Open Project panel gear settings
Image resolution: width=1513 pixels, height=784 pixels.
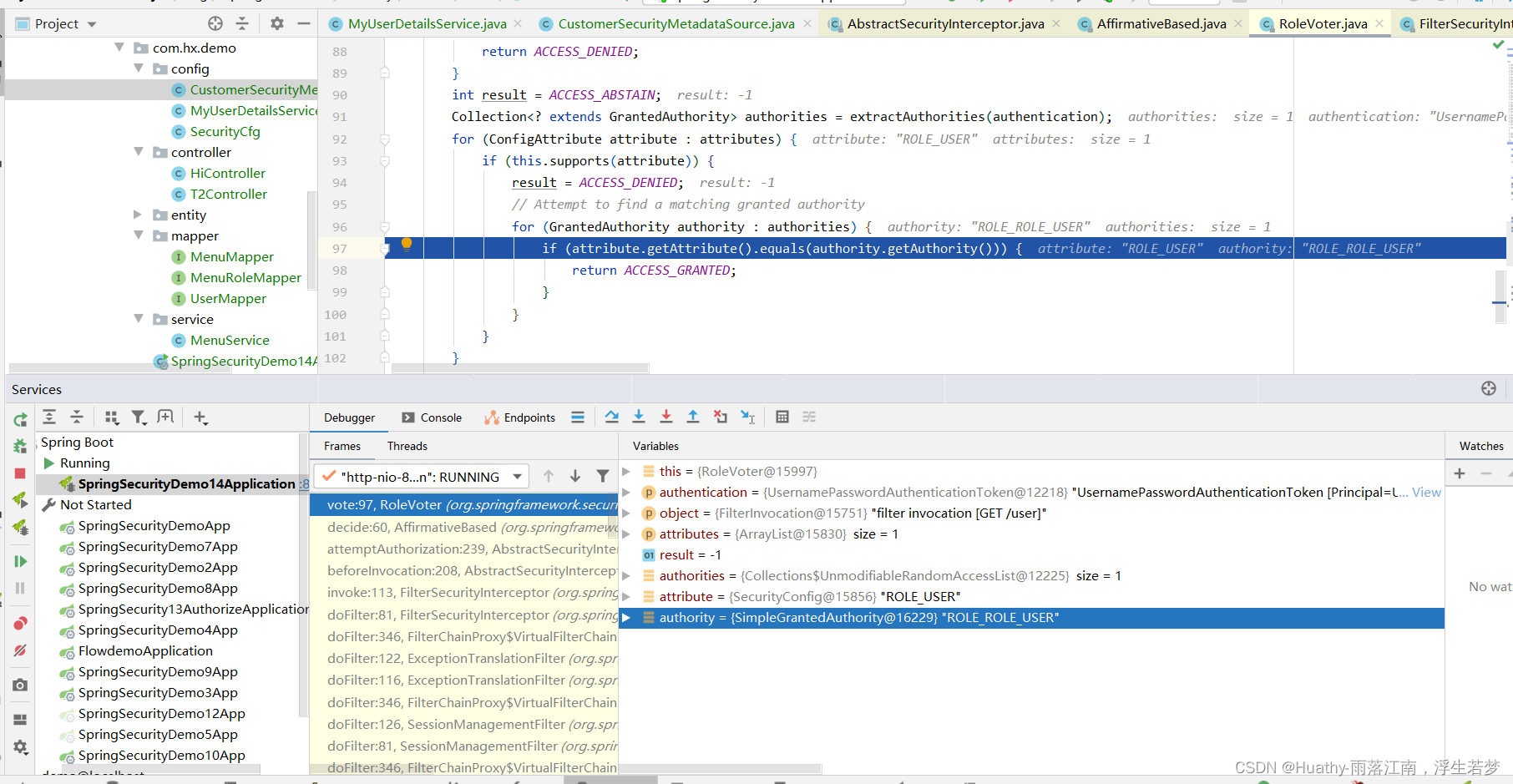click(x=277, y=23)
